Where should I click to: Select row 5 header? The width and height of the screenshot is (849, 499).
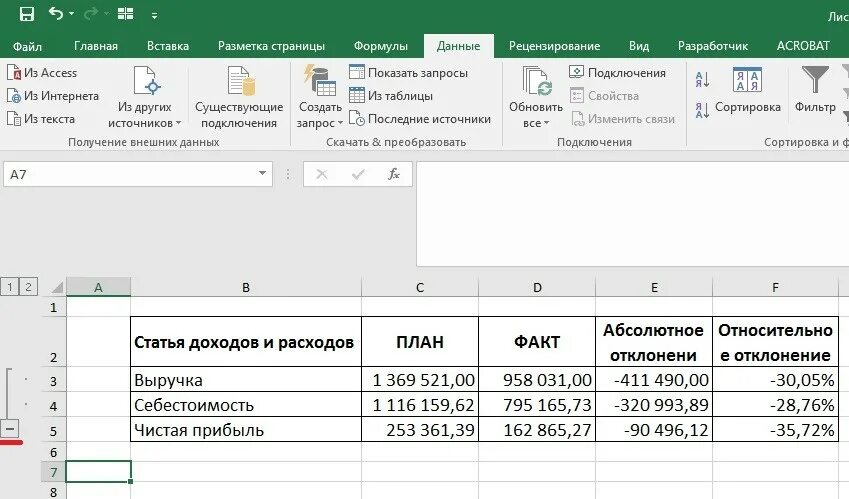pyautogui.click(x=54, y=430)
